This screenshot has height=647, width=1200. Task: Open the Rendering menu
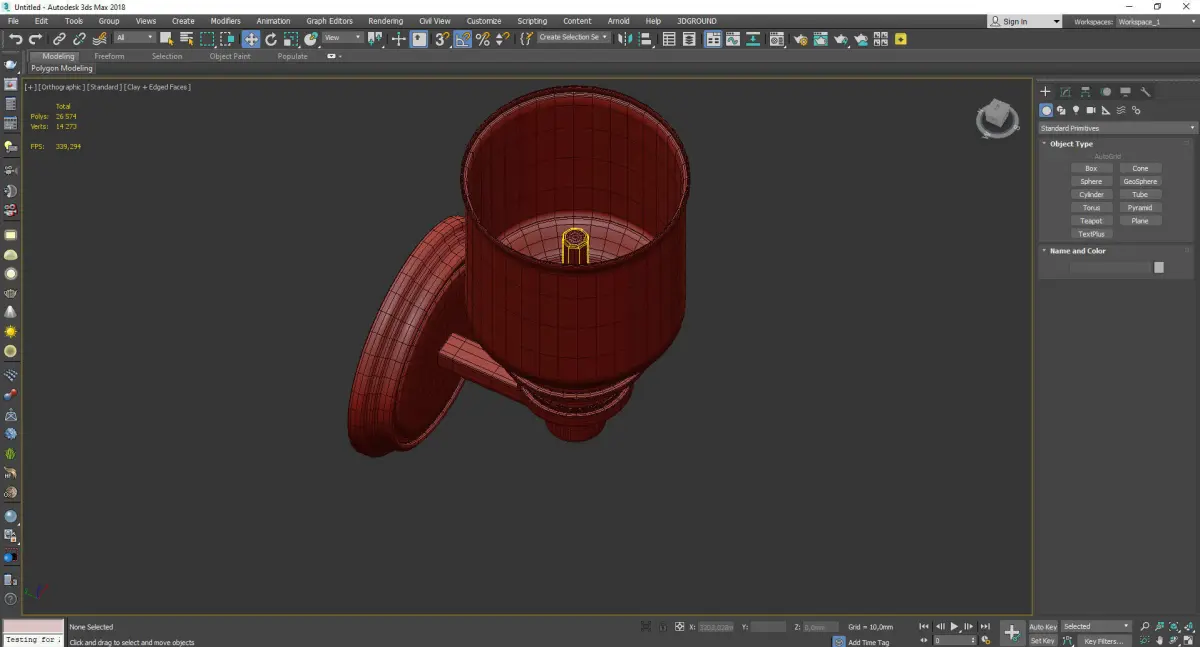pyautogui.click(x=385, y=21)
